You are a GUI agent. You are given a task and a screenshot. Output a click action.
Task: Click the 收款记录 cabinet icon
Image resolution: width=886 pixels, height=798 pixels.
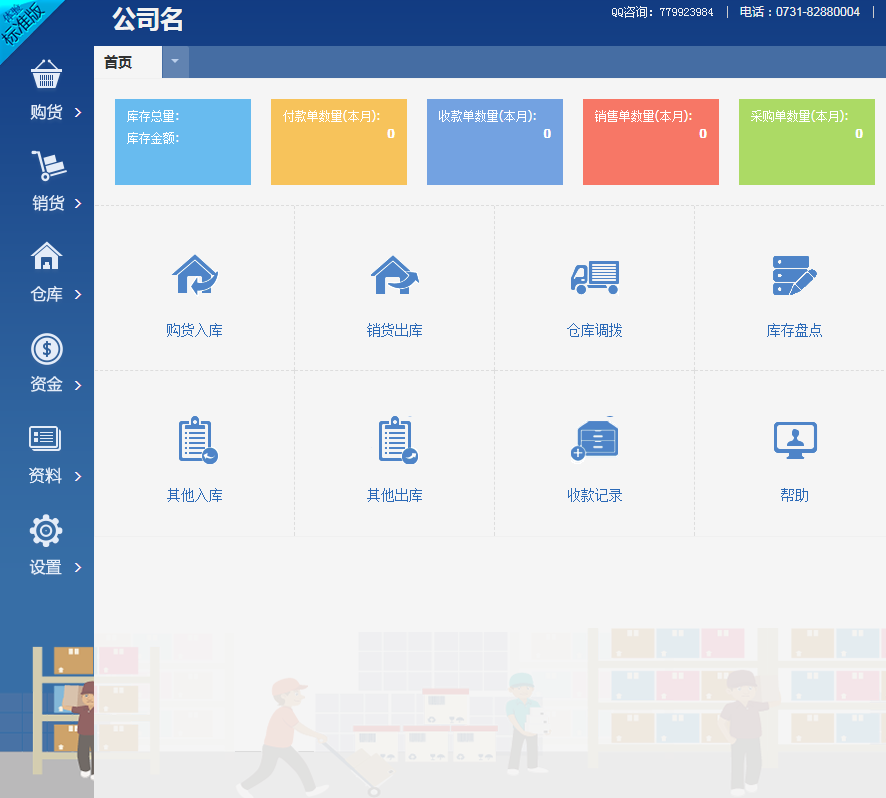click(x=594, y=440)
